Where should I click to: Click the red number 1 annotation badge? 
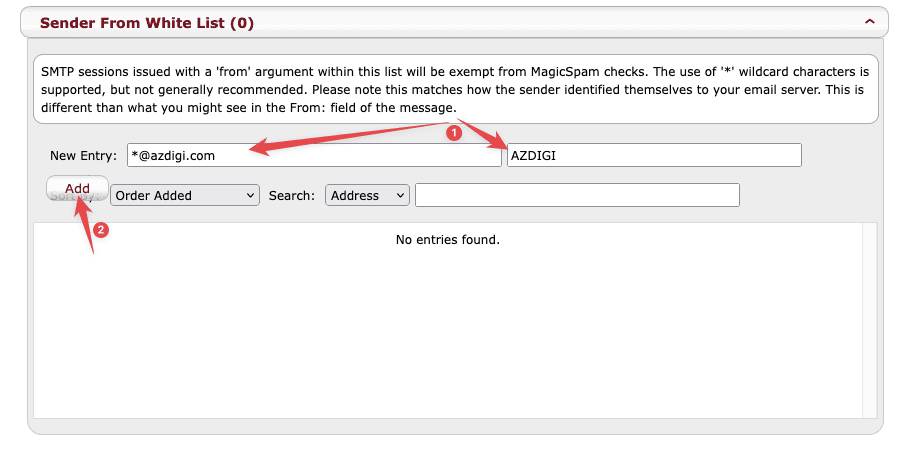452,132
